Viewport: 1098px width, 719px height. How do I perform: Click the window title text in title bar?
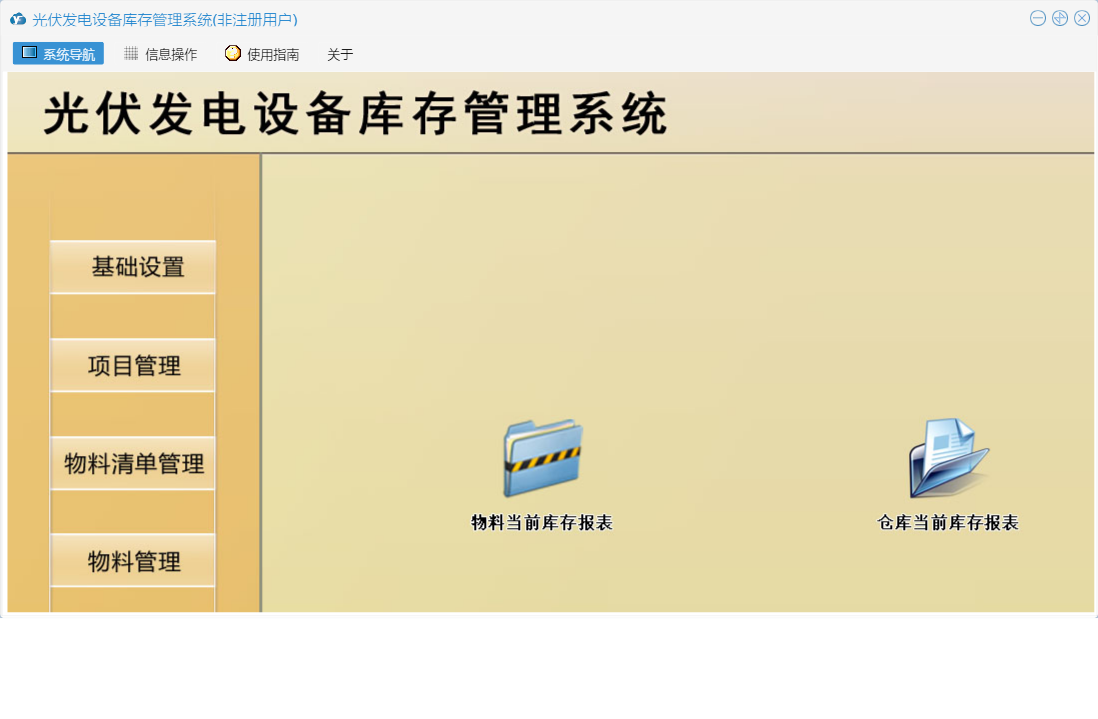tap(165, 19)
